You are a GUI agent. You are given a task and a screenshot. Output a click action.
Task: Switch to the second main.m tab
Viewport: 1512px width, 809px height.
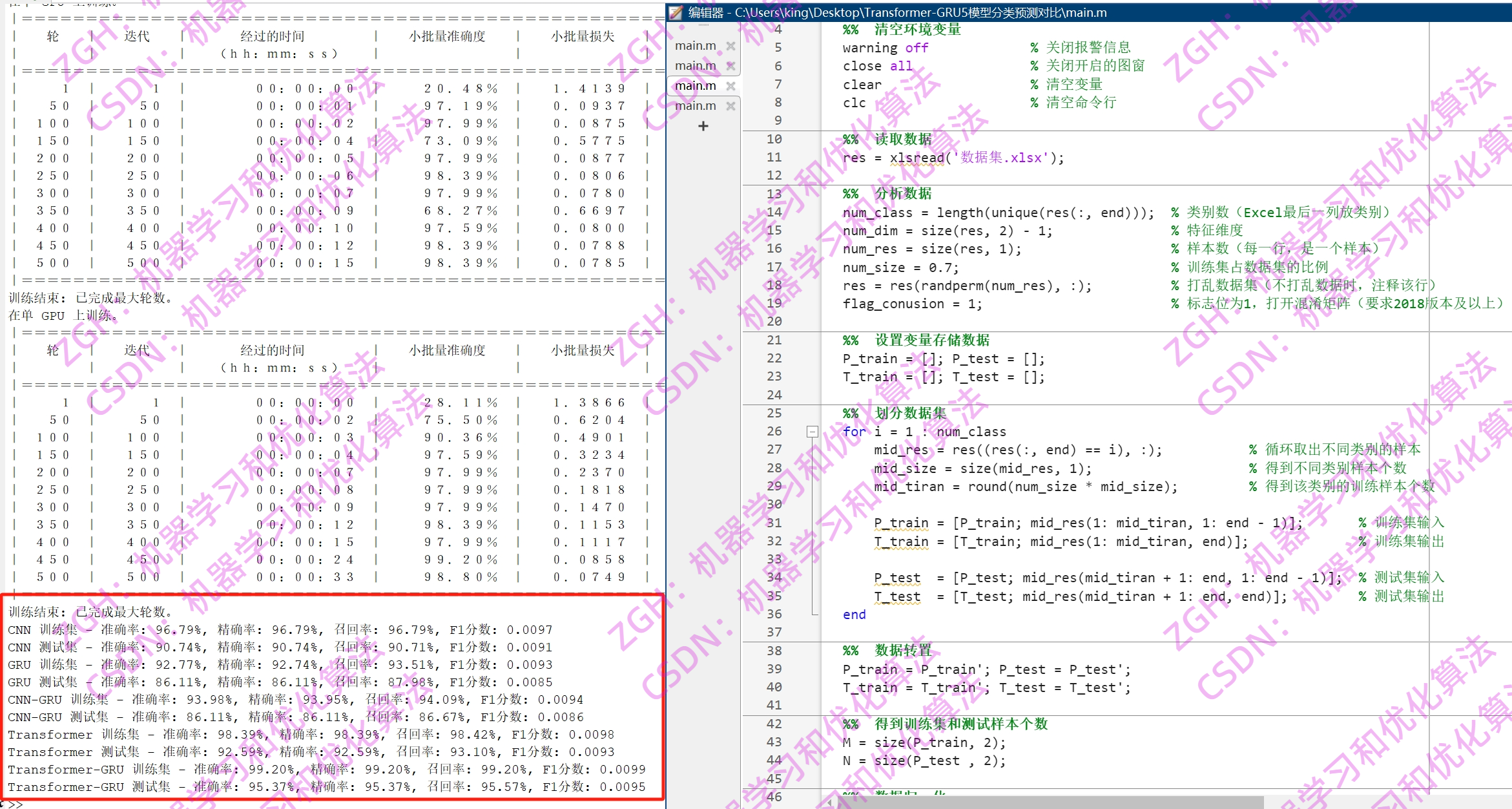(x=695, y=65)
